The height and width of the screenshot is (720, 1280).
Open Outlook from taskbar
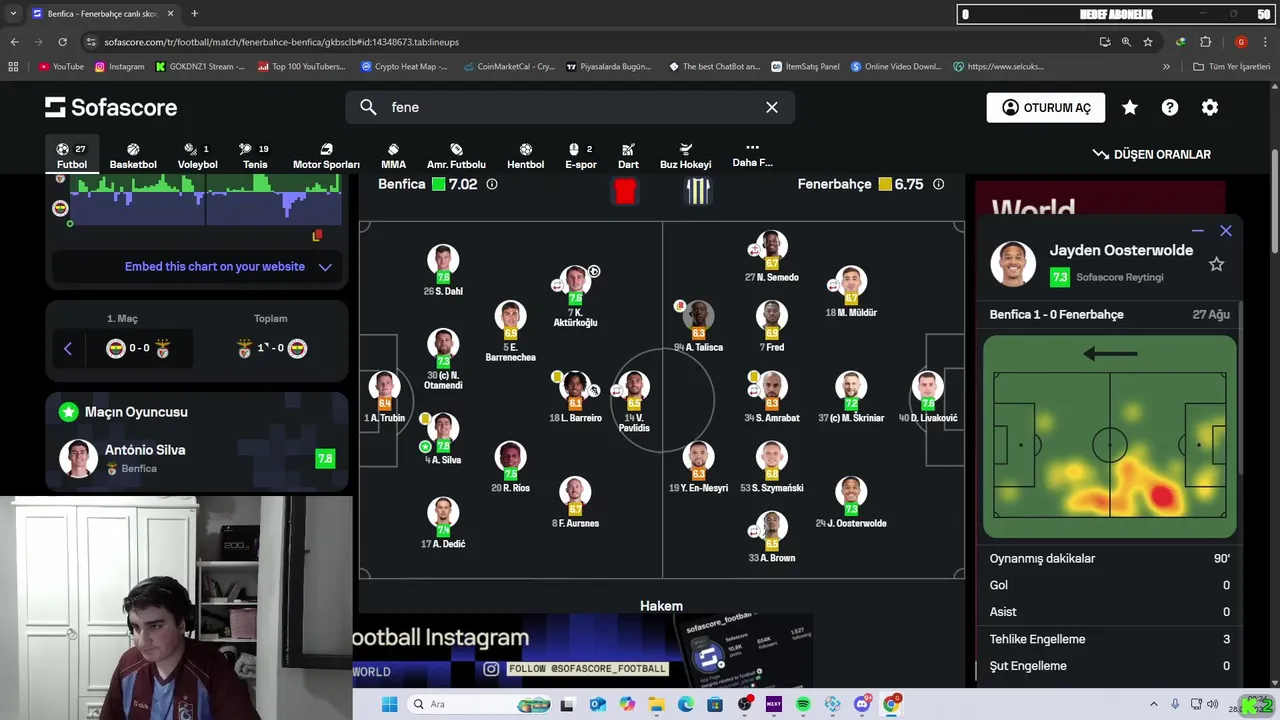(597, 704)
